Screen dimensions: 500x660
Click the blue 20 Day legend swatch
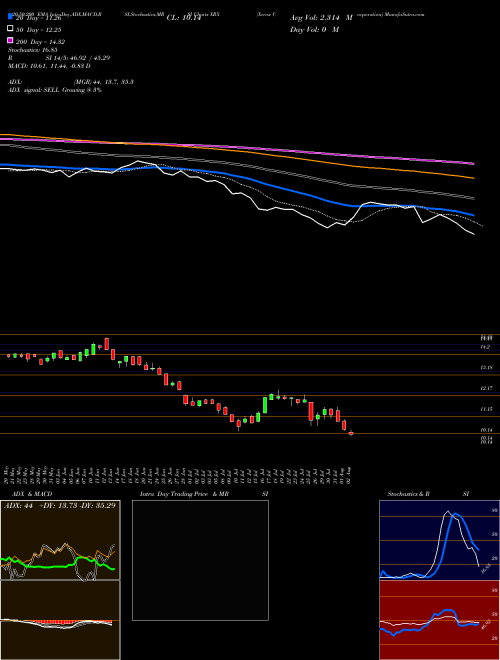coord(10,17)
